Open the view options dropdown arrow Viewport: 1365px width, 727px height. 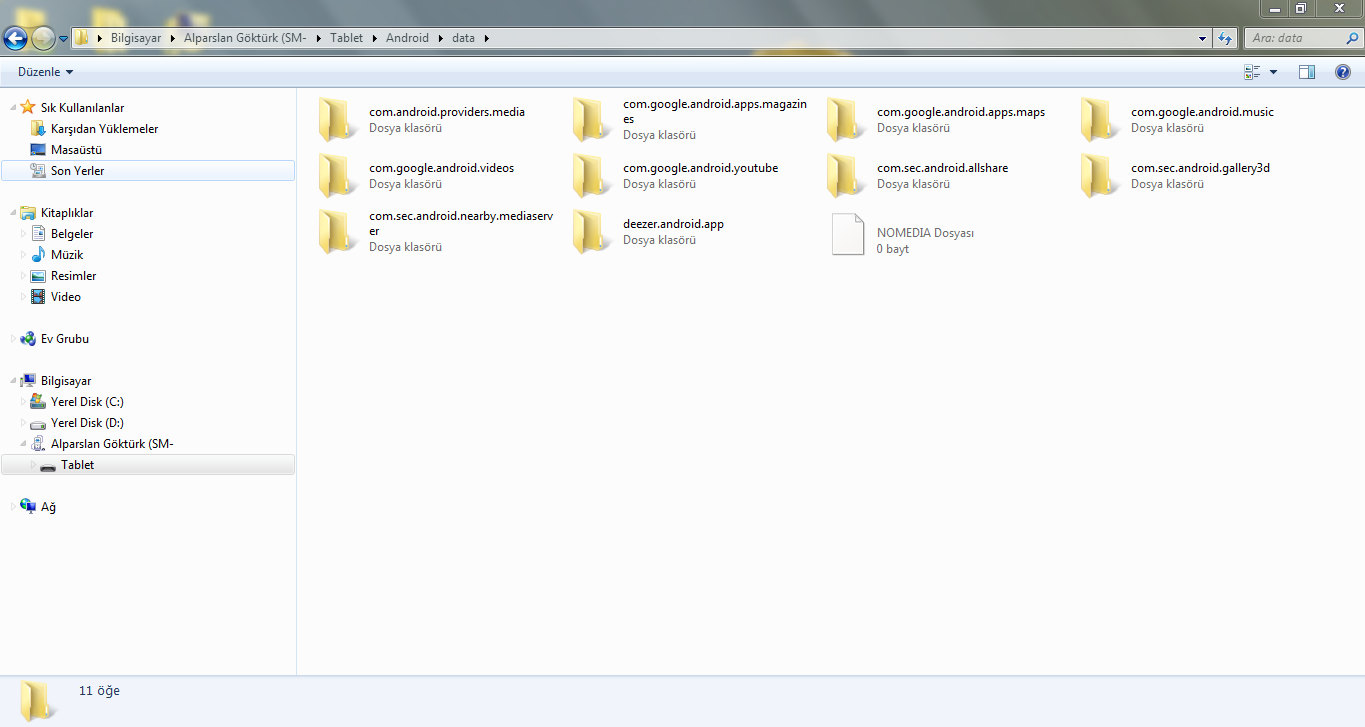(1273, 72)
